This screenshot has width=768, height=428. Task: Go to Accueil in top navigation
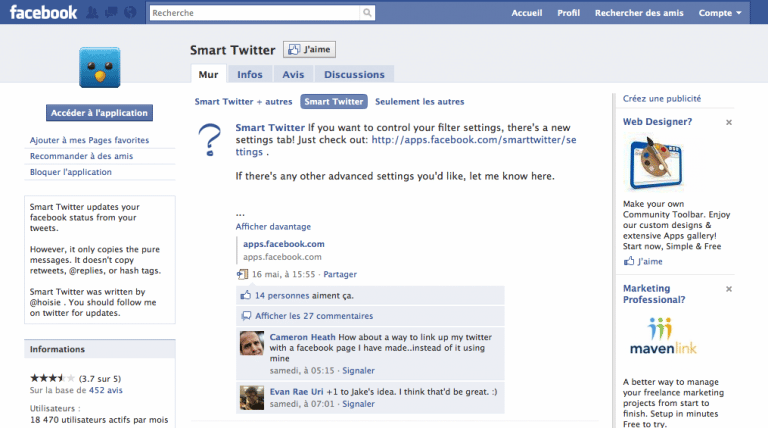click(527, 13)
